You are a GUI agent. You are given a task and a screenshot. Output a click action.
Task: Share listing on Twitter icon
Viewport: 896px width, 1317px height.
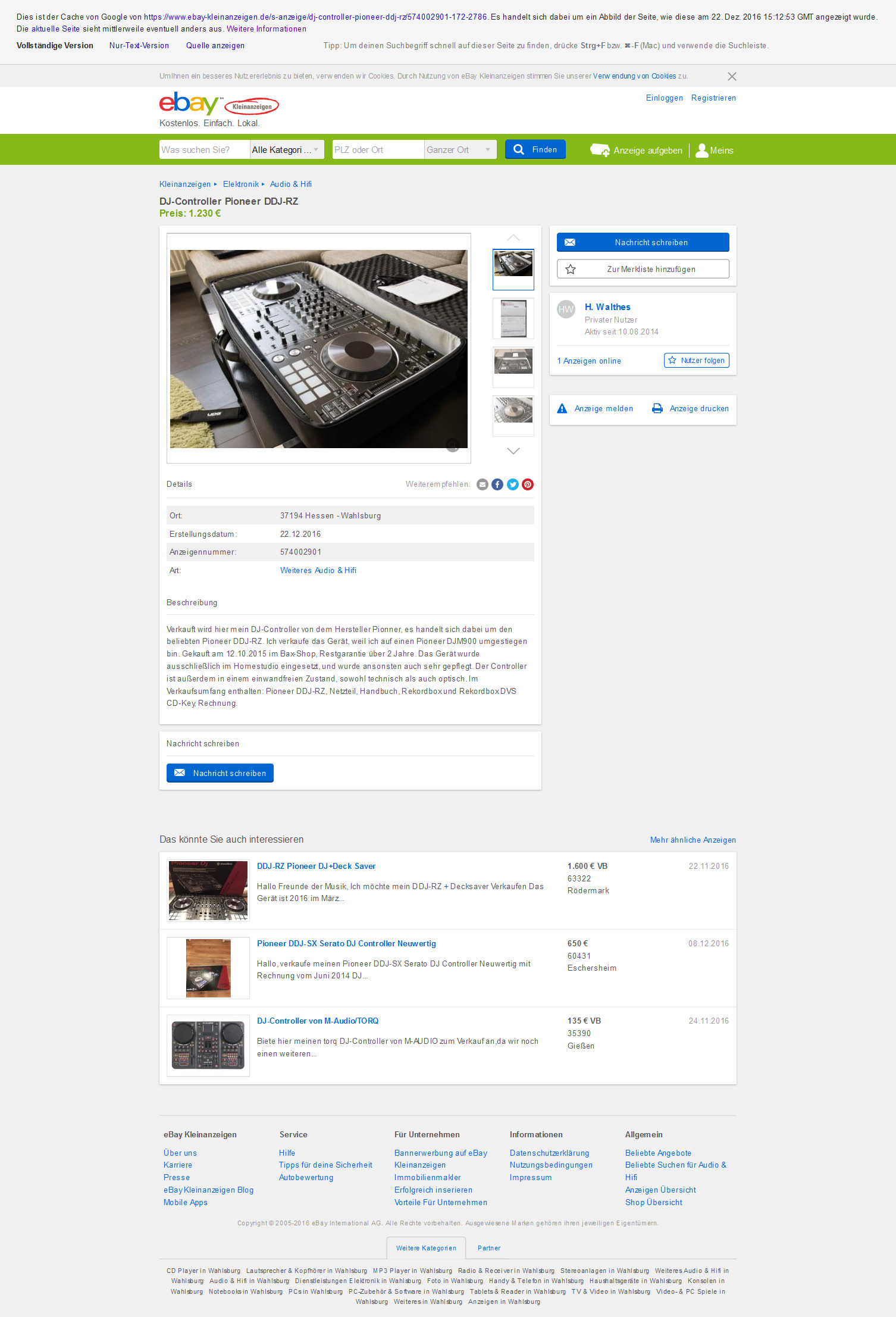tap(513, 484)
